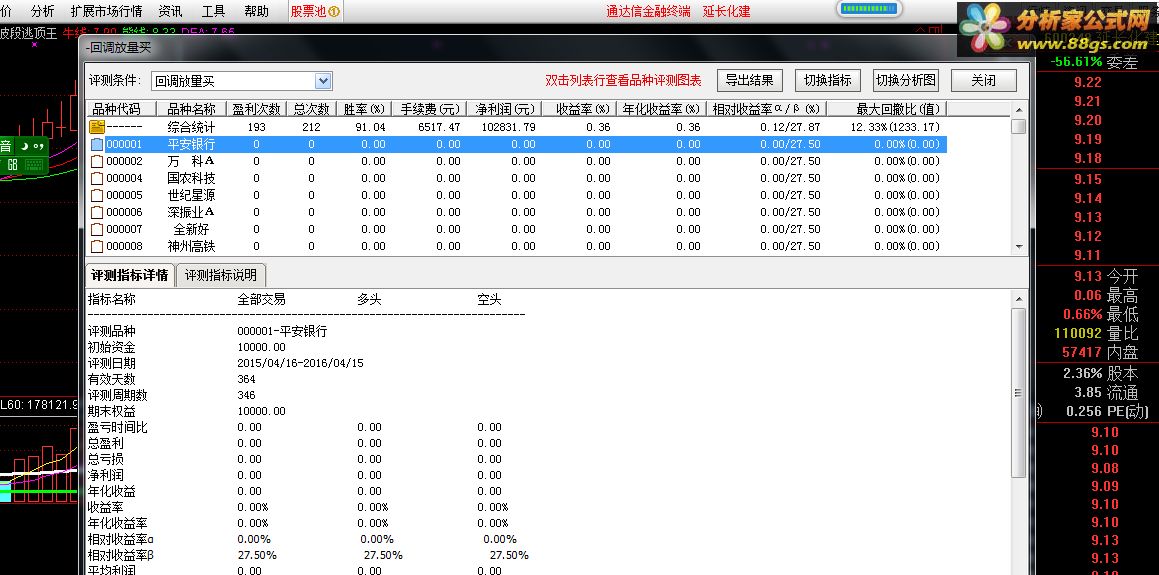Click the 初始资金 value 10000.00
This screenshot has height=575, width=1159.
(262, 347)
